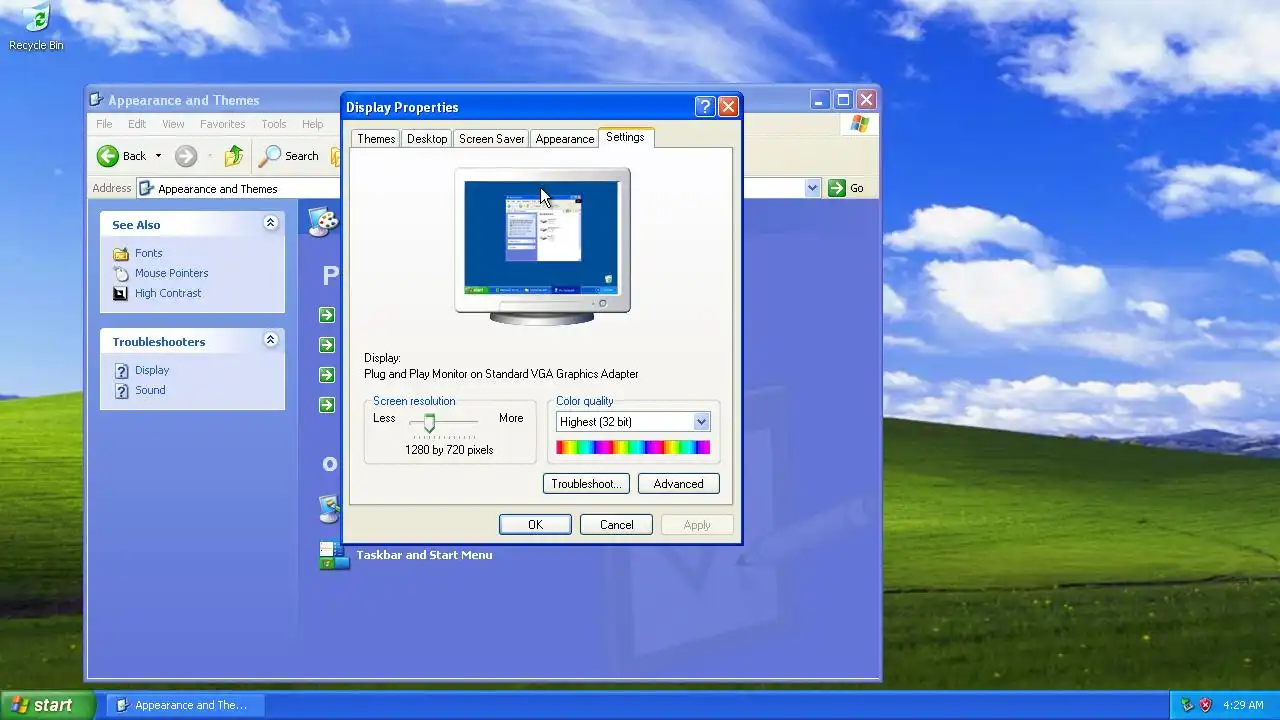Click the security shield icon in the system tray
The height and width of the screenshot is (720, 1280).
click(x=1205, y=705)
